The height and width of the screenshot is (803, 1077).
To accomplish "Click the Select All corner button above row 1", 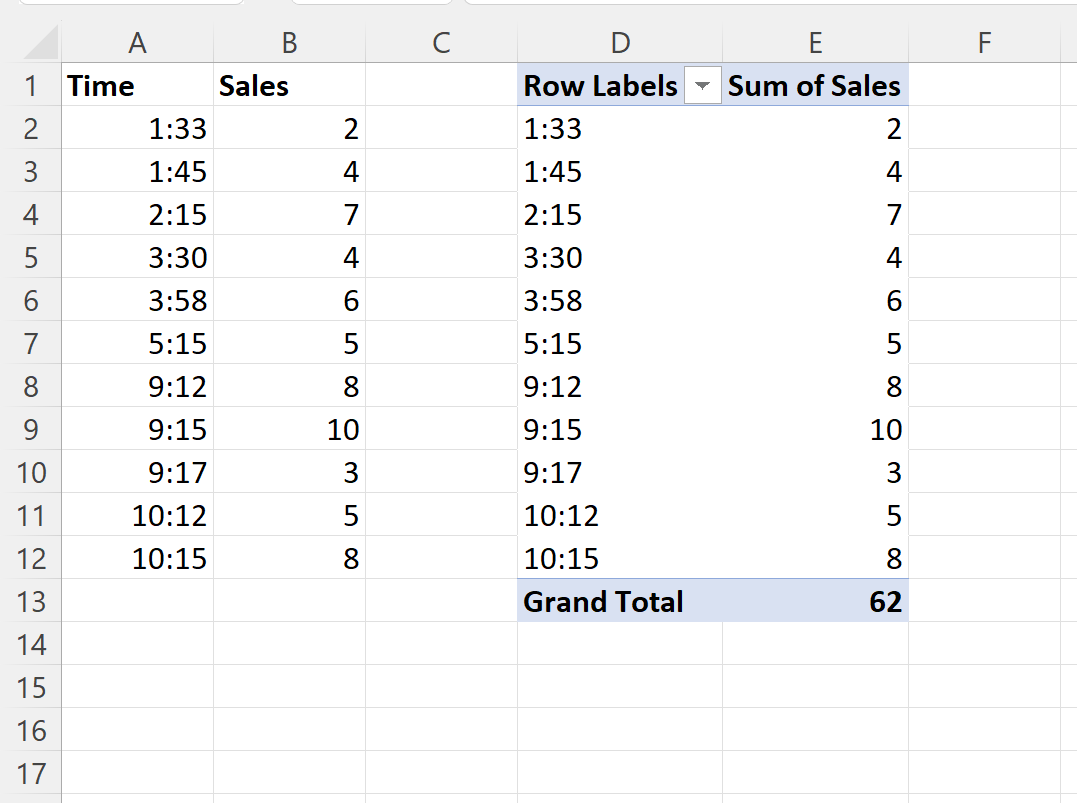I will pyautogui.click(x=33, y=42).
